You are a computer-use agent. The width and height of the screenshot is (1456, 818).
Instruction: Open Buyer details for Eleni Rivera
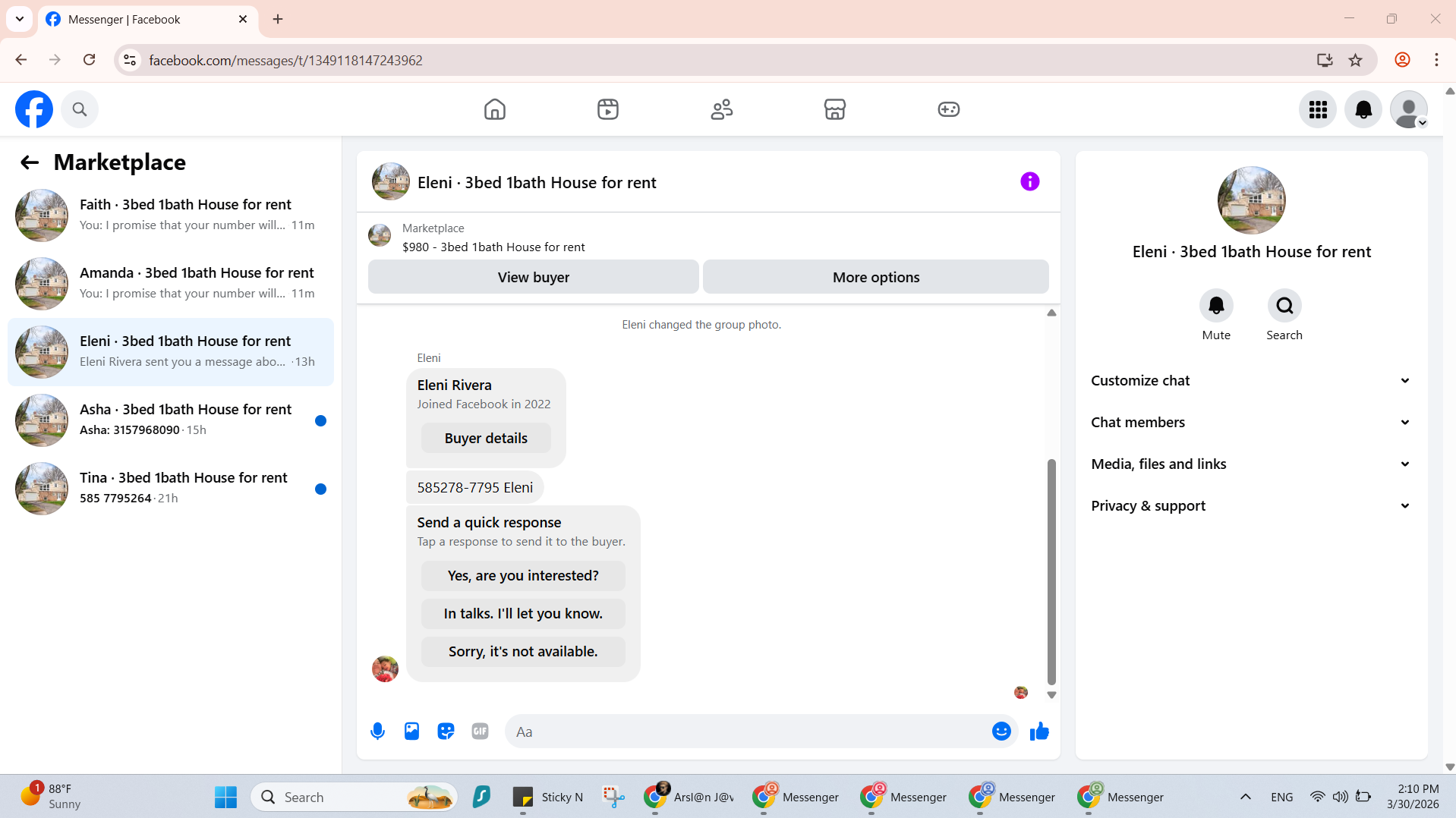point(486,439)
